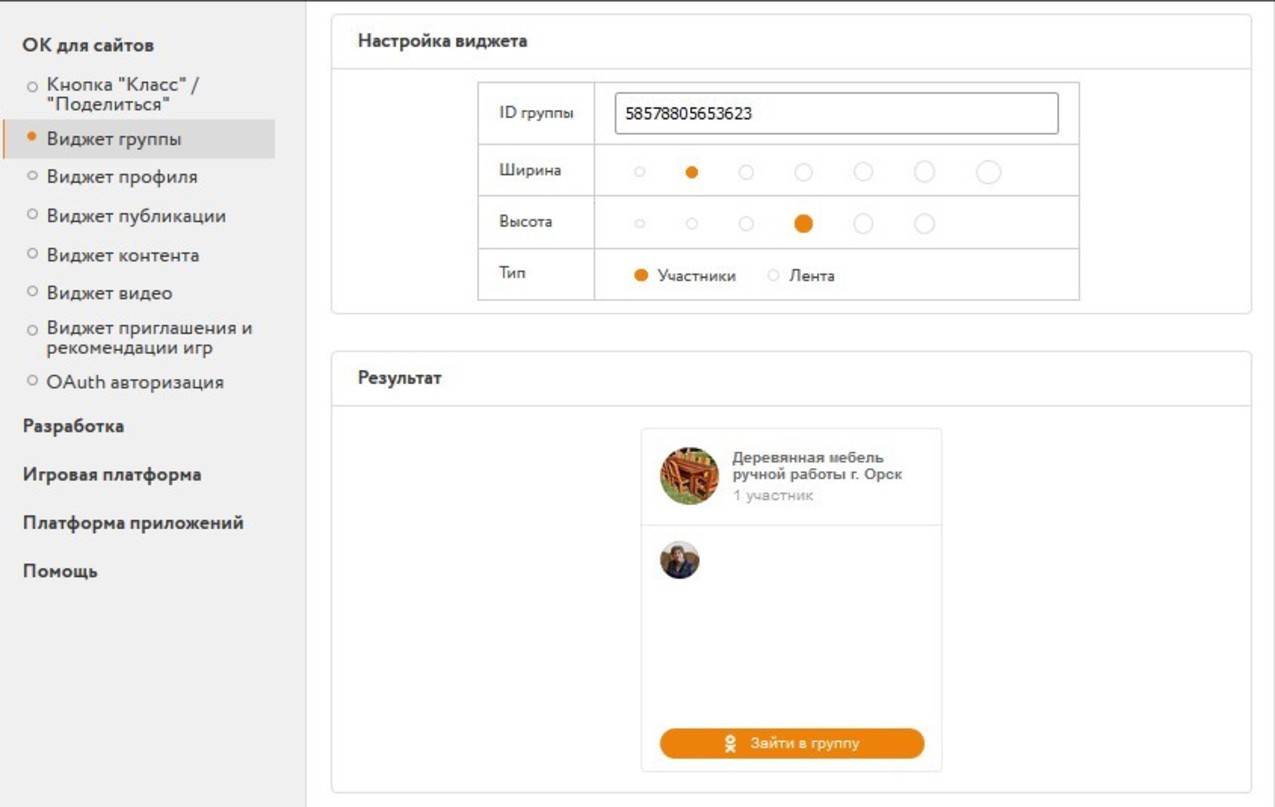Open «Виджет публикации» in the sidebar
The image size is (1275, 807).
point(136,216)
